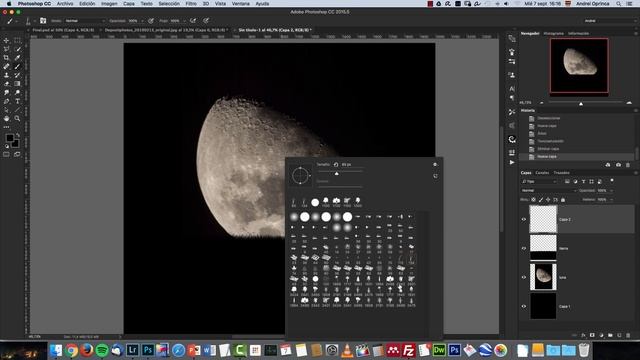This screenshot has height=360, width=640.
Task: Open the Imagen menu
Action: click(109, 4)
